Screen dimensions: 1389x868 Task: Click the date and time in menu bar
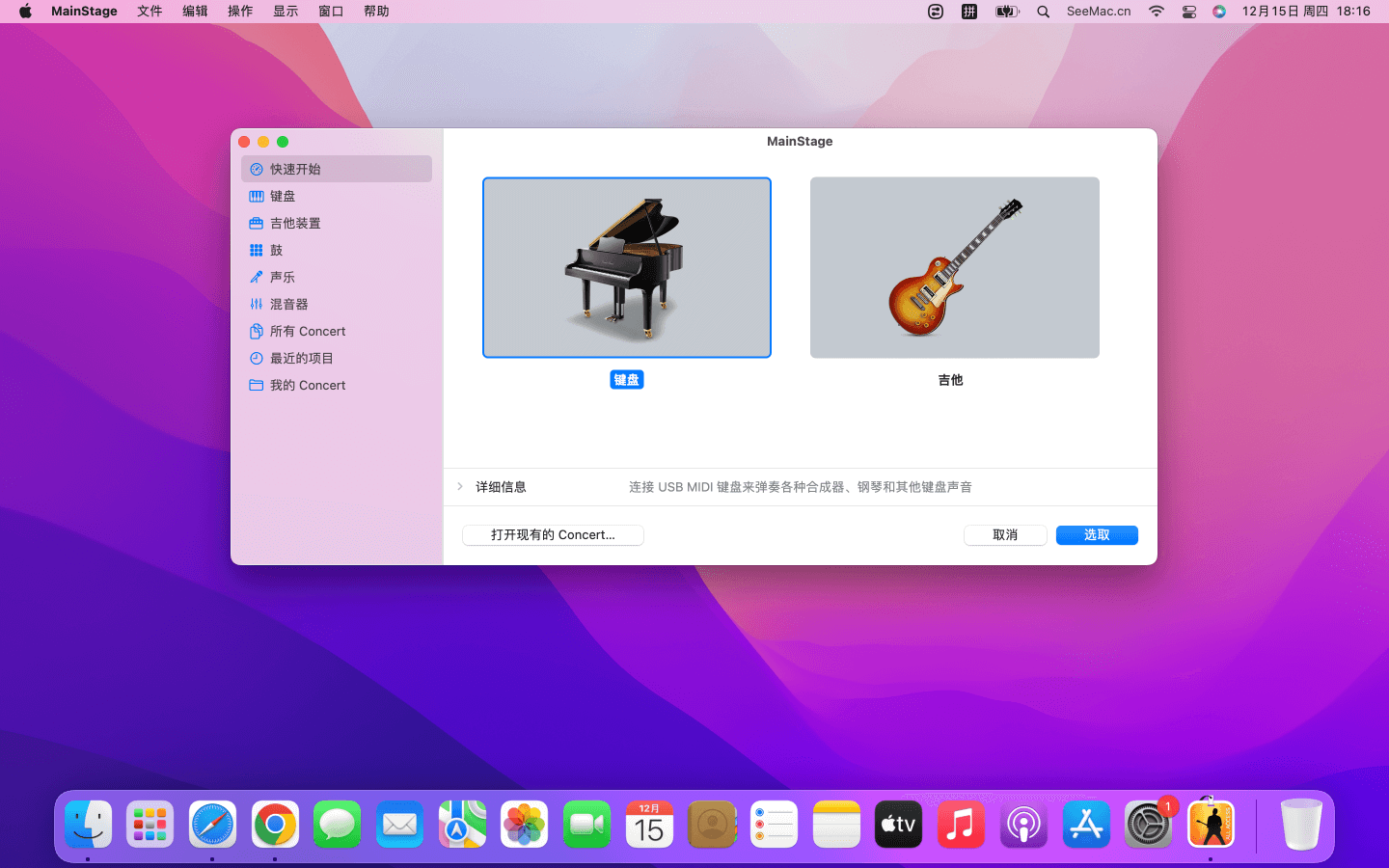(1306, 12)
